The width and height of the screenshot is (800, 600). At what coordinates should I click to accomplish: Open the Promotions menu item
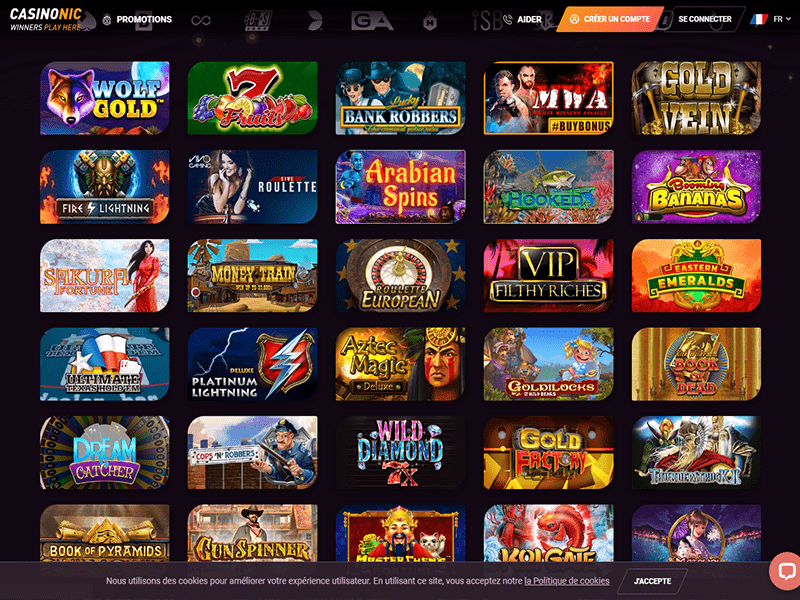pos(137,19)
